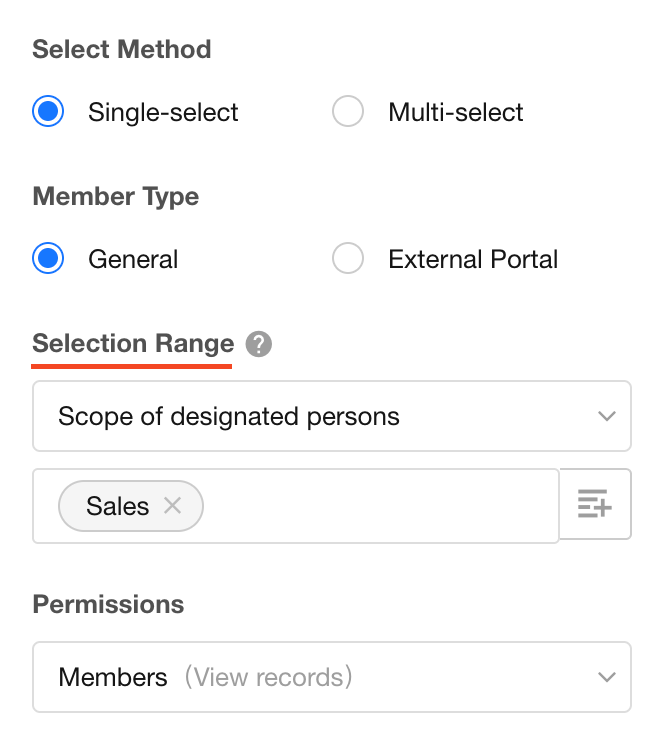
Task: Click the Selection Range help icon
Action: pyautogui.click(x=258, y=344)
